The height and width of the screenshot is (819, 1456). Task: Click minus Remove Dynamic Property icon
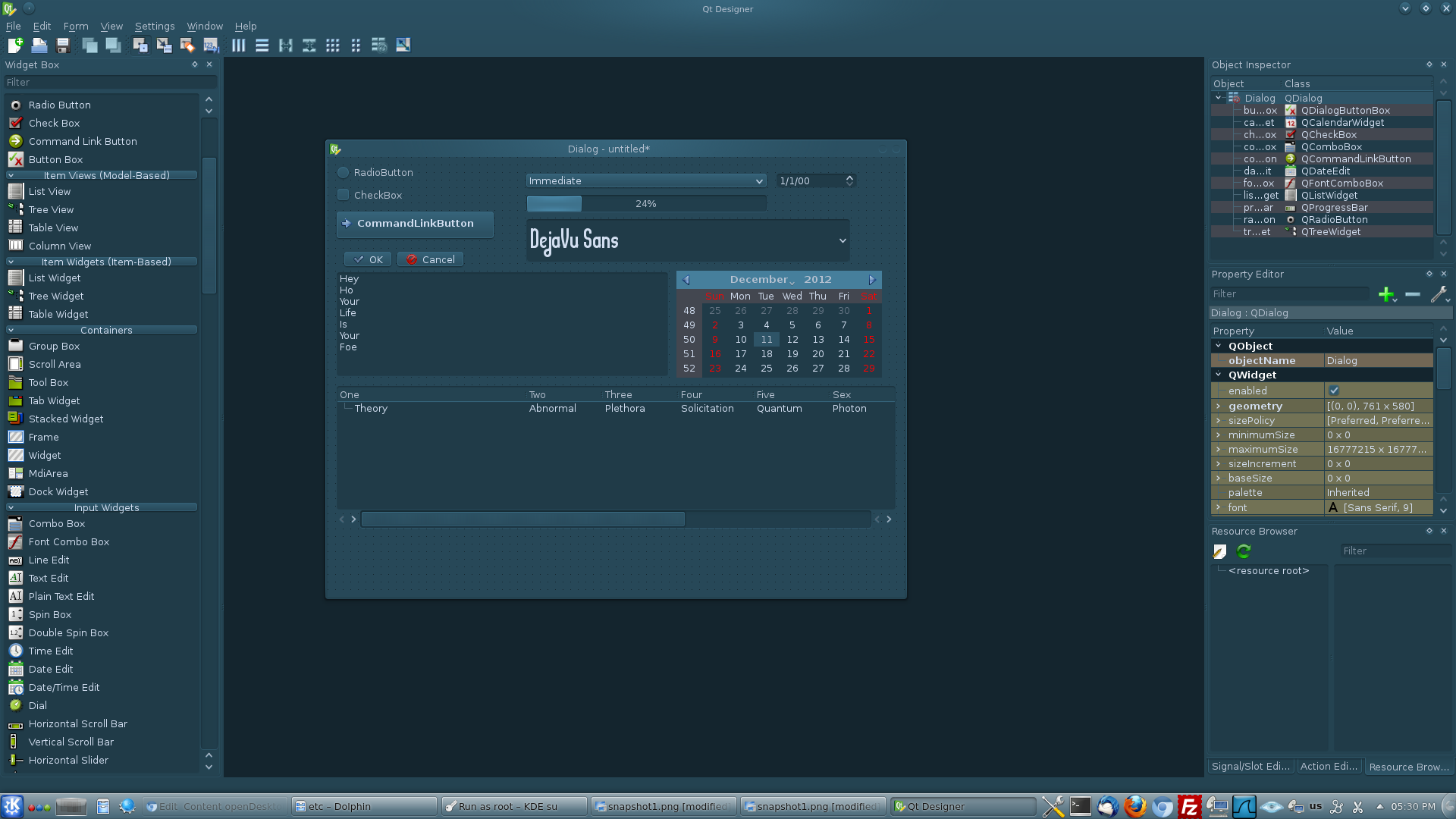pyautogui.click(x=1413, y=294)
